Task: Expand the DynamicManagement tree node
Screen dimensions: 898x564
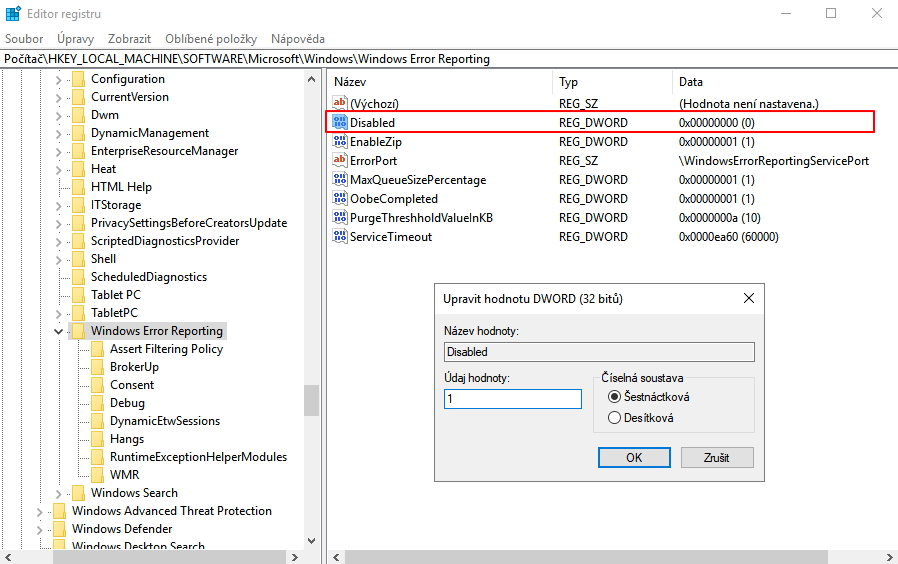Action: 58,134
